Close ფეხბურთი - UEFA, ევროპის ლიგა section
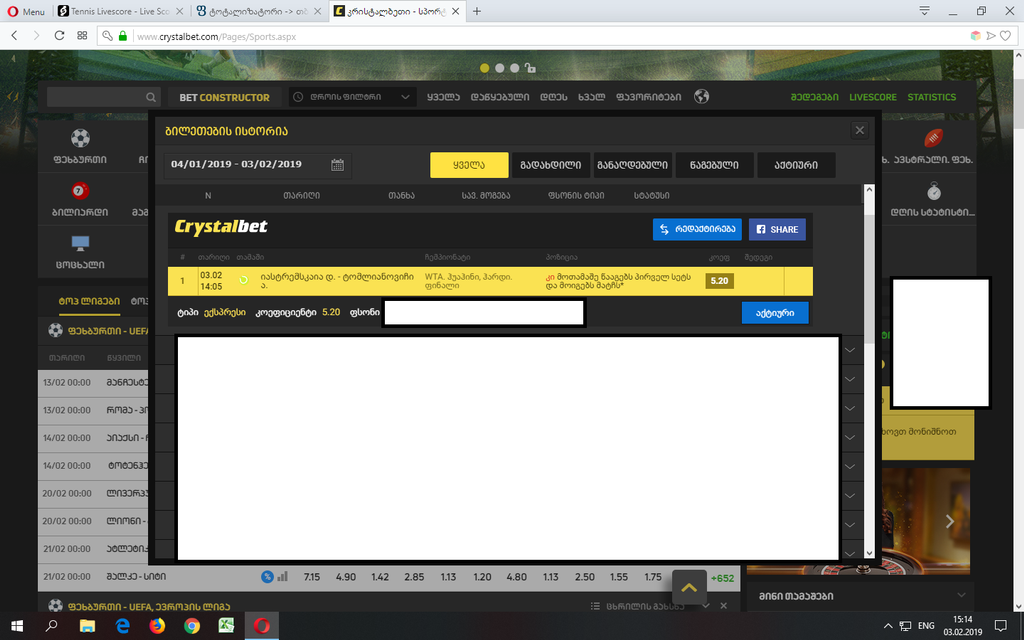 [x=724, y=606]
